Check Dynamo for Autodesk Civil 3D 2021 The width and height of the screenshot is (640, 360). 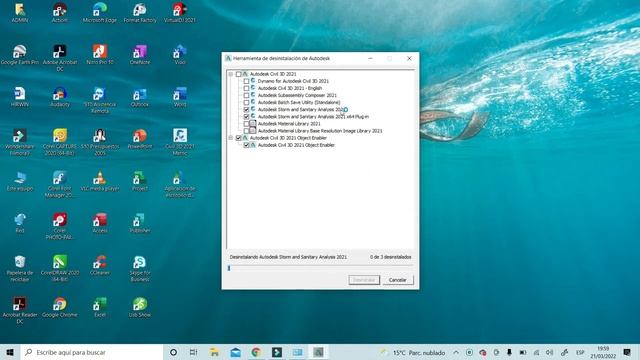click(x=246, y=81)
